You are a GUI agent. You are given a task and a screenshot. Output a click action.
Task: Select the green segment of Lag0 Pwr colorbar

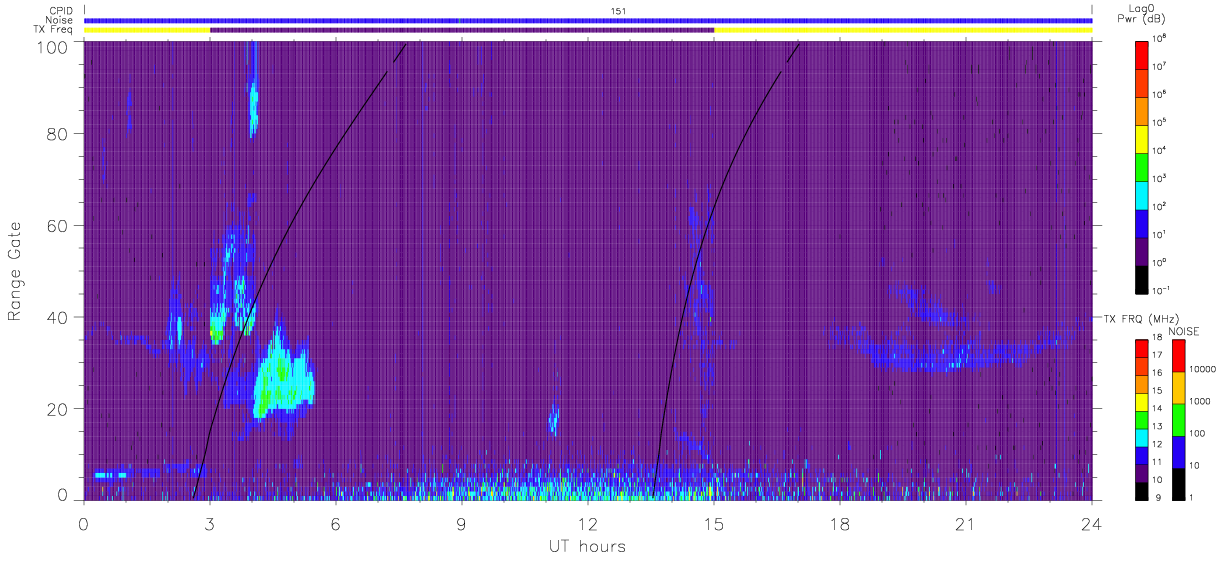tap(1141, 166)
